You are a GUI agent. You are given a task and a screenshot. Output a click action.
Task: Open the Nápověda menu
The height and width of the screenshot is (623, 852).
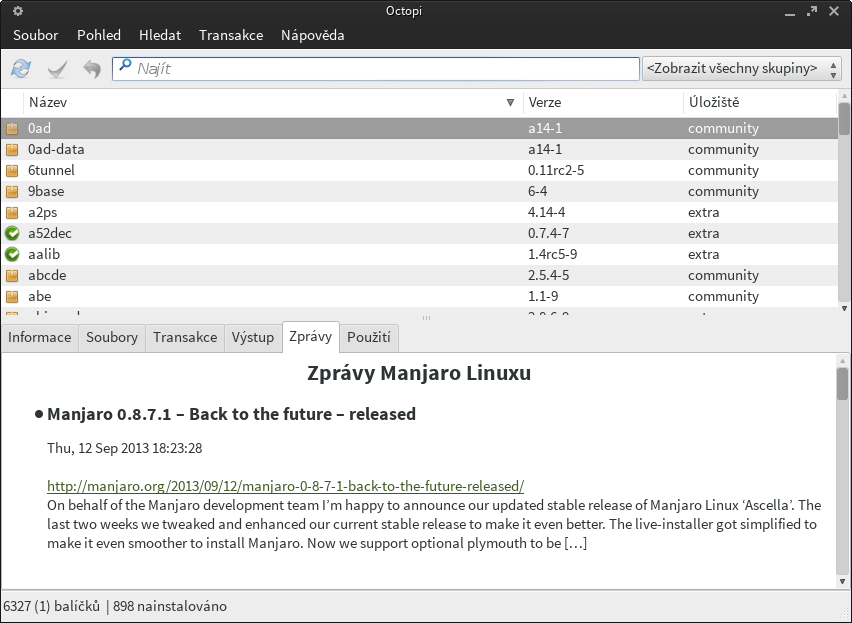click(x=312, y=35)
